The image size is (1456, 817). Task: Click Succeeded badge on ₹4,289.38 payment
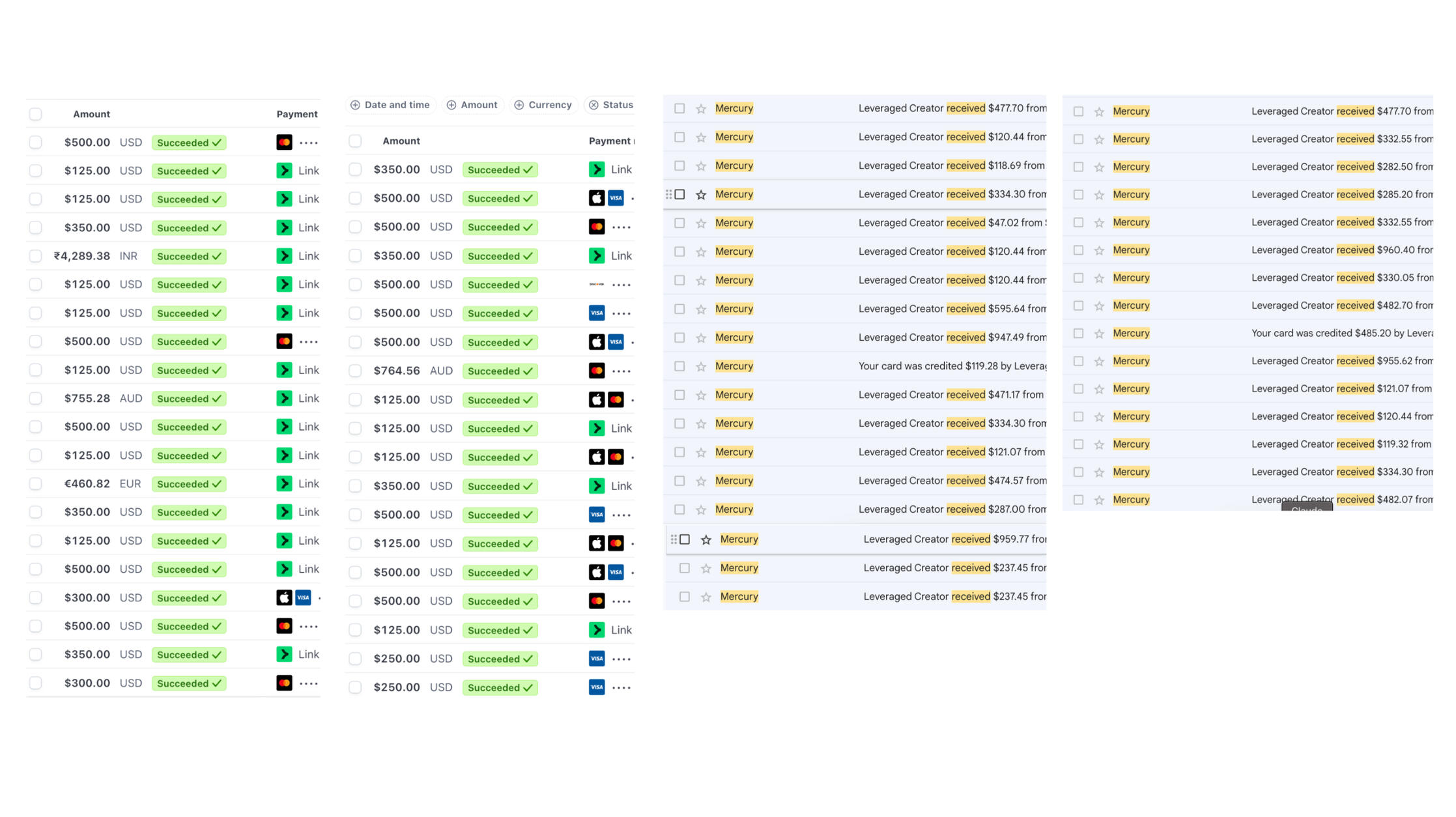click(189, 257)
